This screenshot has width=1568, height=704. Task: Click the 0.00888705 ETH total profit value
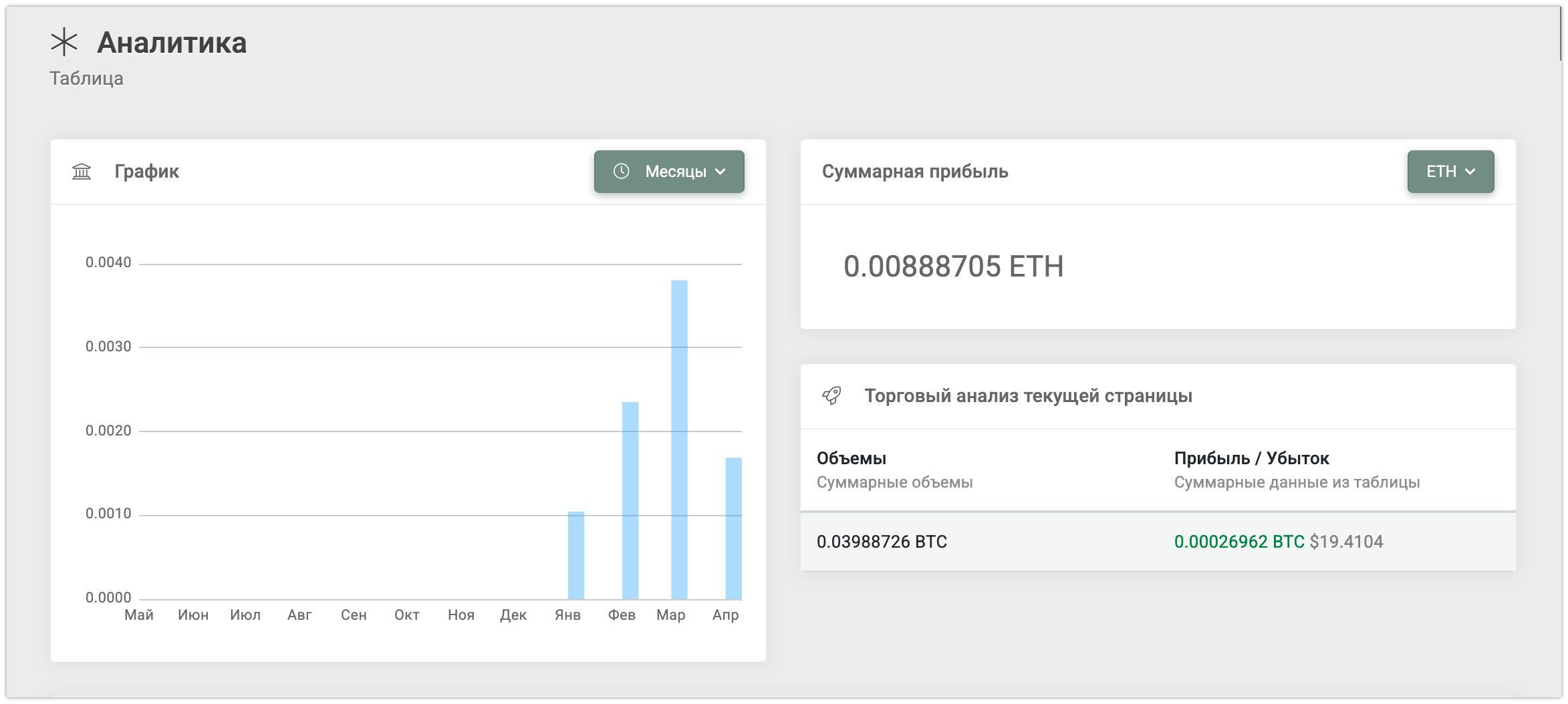tap(953, 267)
